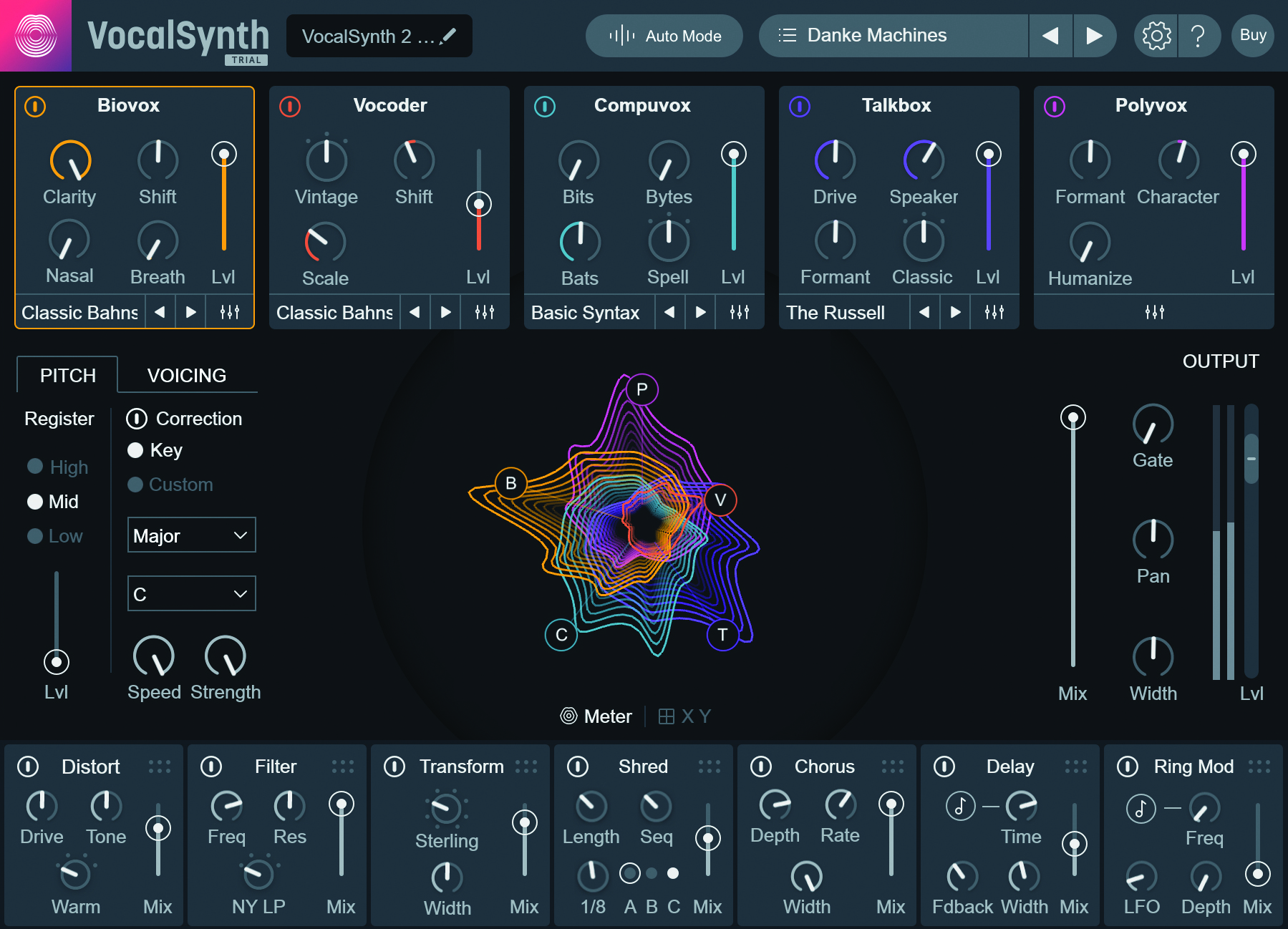Toggle the Filter effect power
The image size is (1288, 929).
(x=211, y=767)
